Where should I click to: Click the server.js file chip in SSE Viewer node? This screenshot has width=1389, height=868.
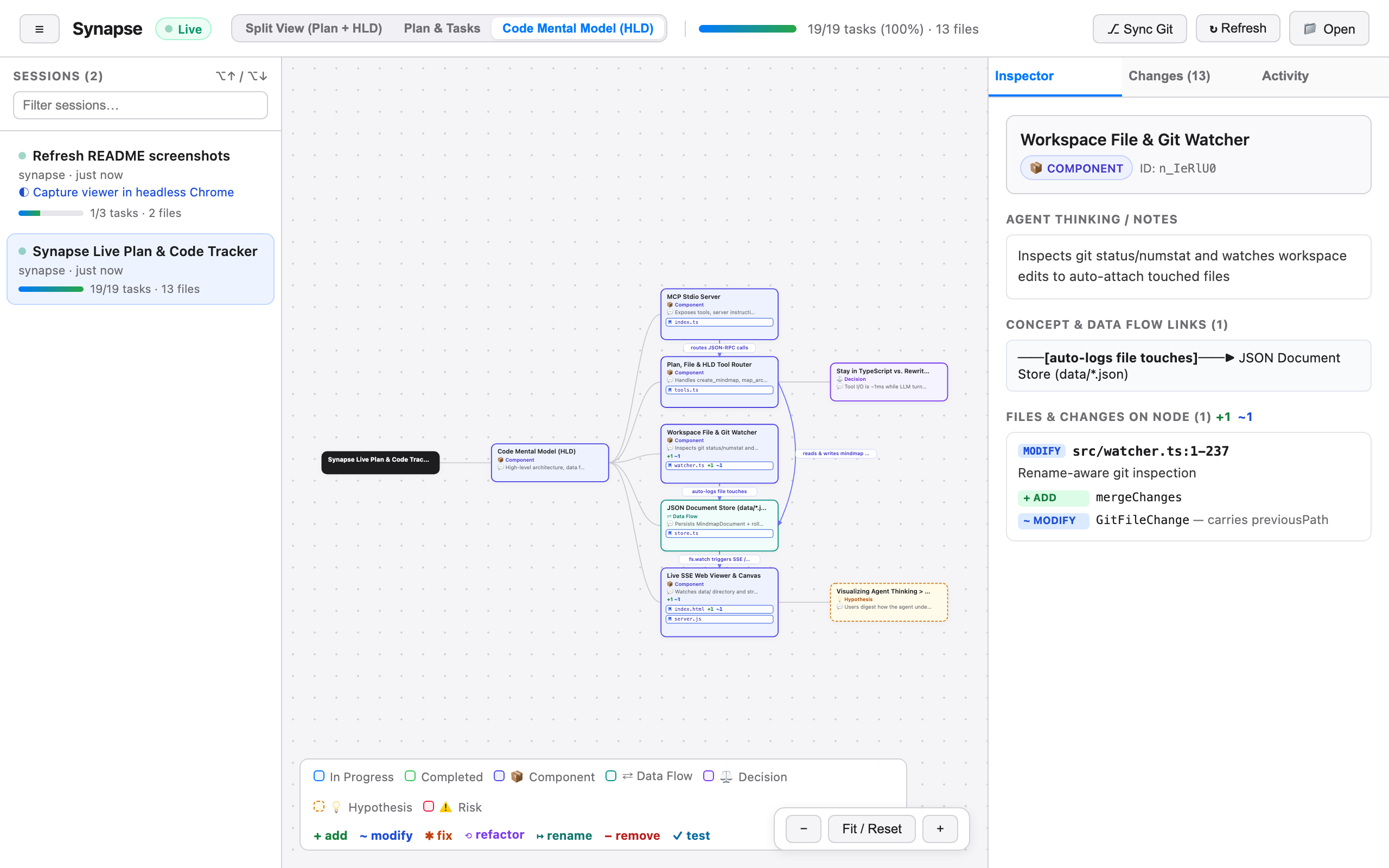pos(719,619)
